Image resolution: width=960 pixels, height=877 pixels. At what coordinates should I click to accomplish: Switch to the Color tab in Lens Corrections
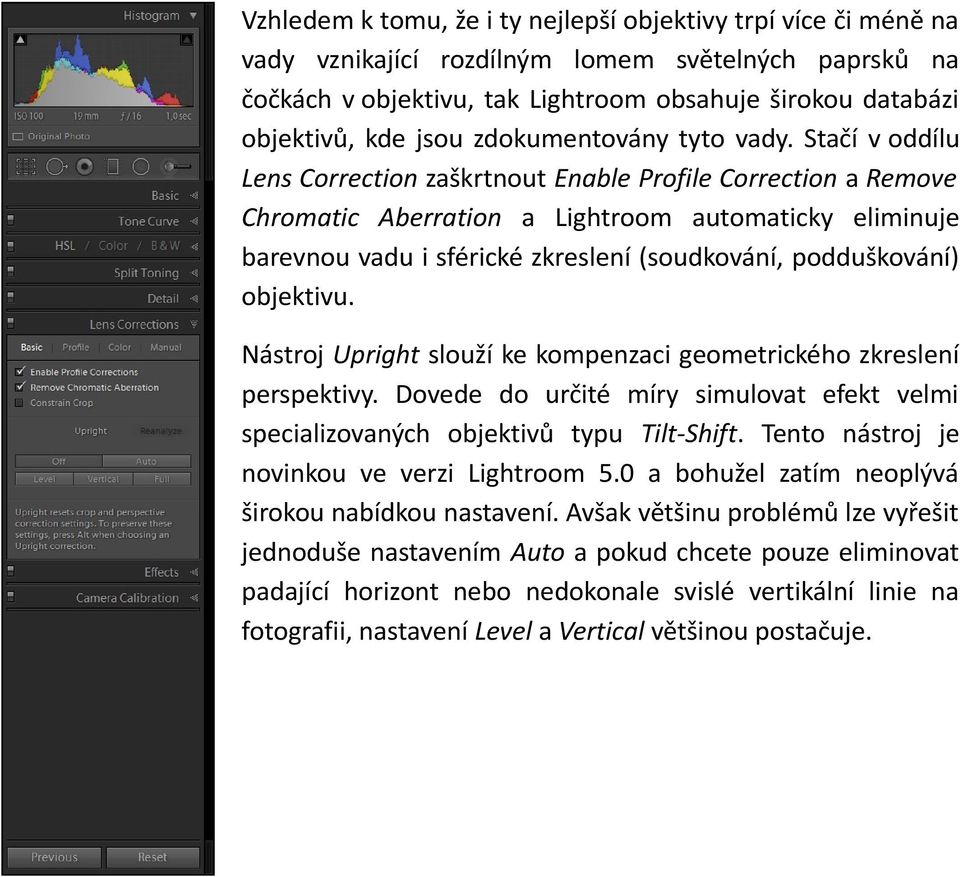119,347
